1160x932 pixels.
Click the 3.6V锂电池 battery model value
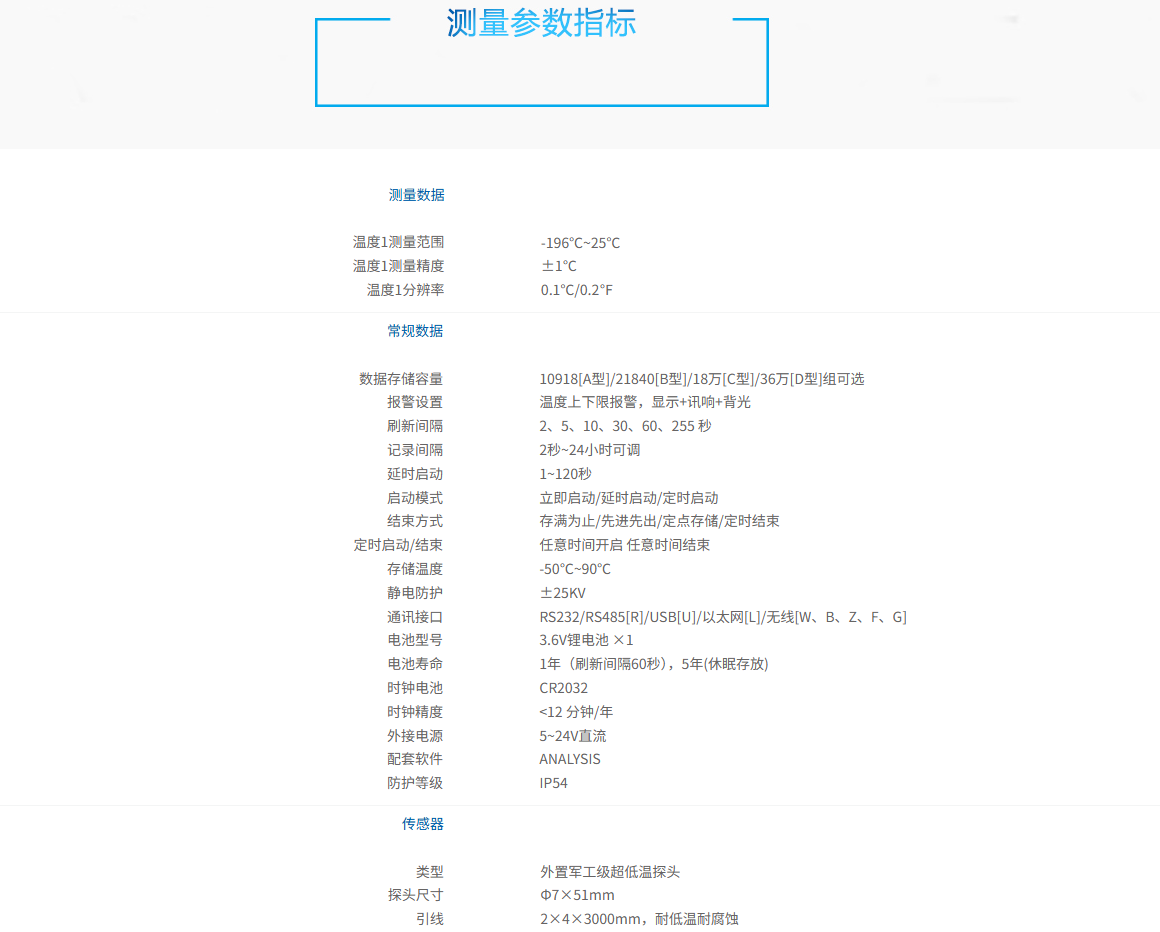pyautogui.click(x=586, y=640)
